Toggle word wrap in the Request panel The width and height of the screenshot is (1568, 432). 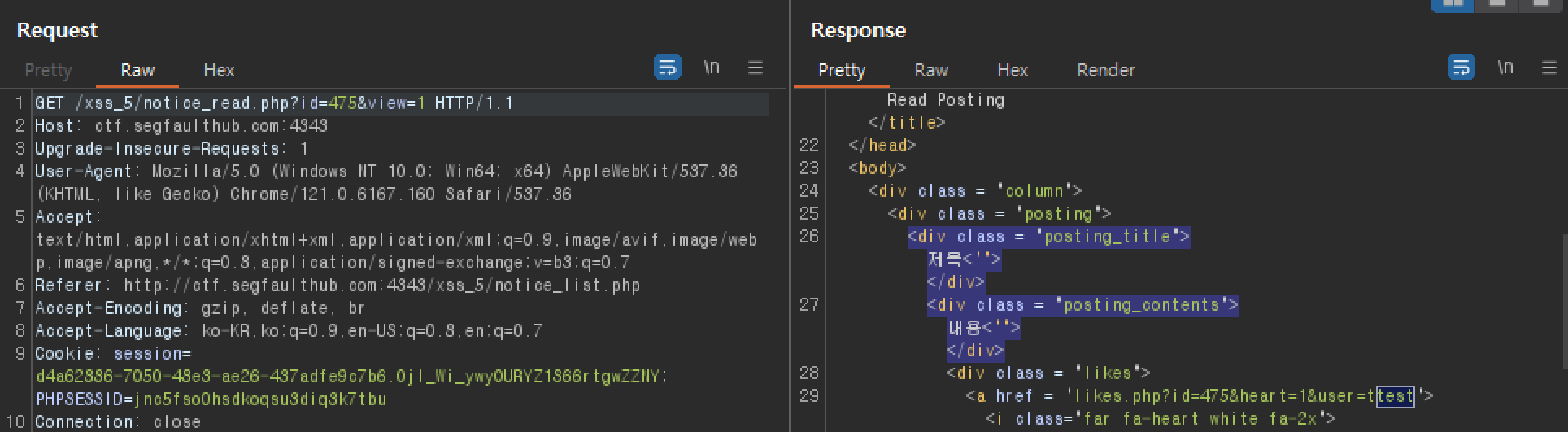click(668, 68)
